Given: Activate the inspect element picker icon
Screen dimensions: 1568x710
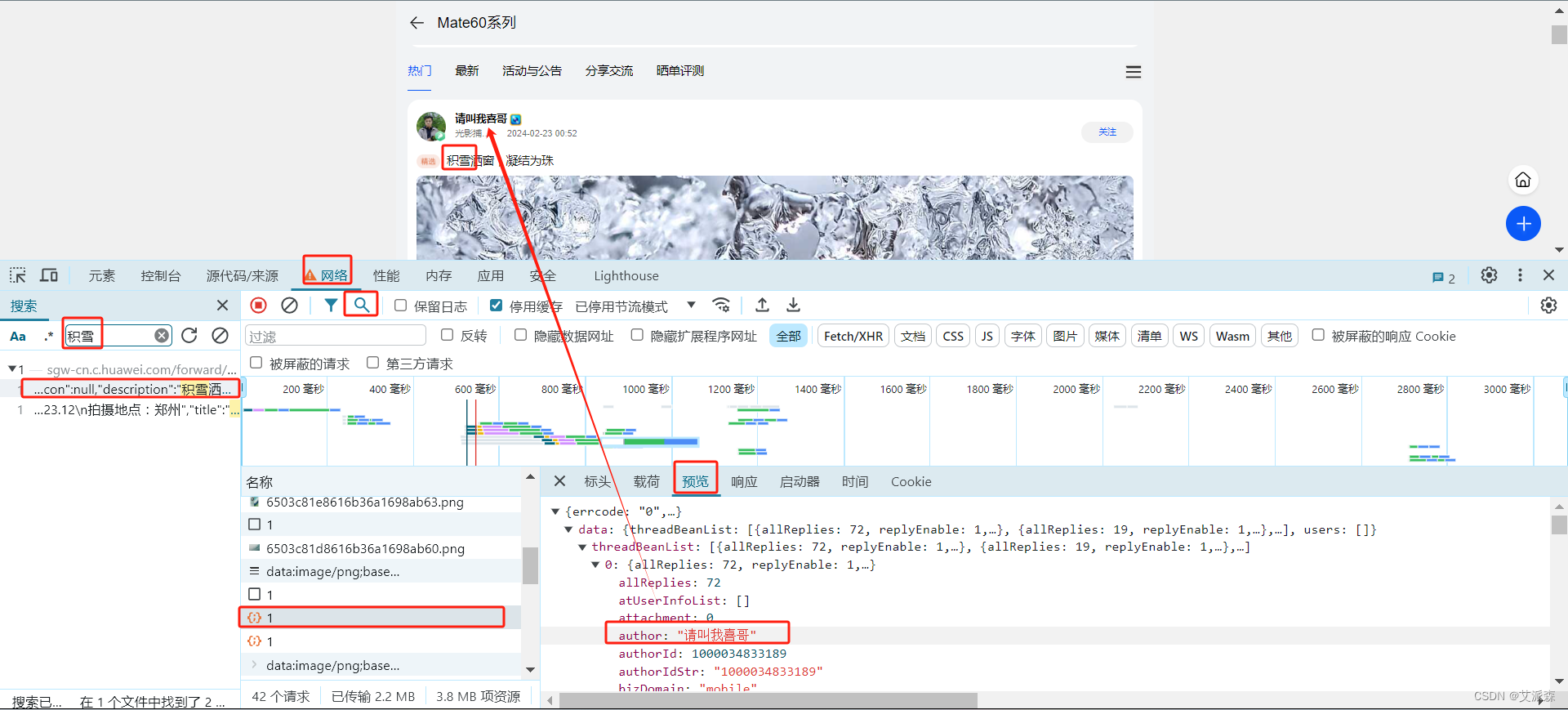Looking at the screenshot, I should [x=18, y=275].
